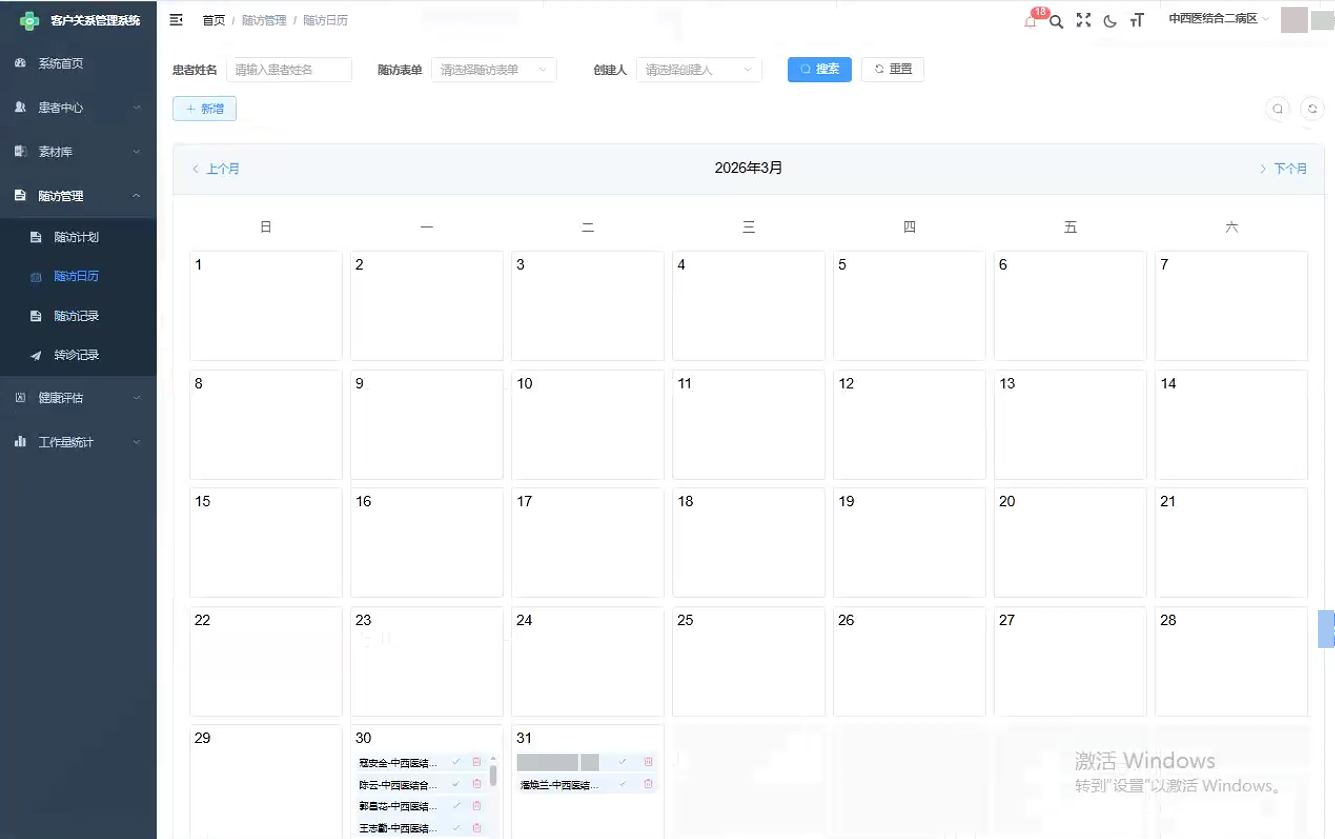Mark the 寇安全 follow-up as done with checkmark

coord(457,762)
